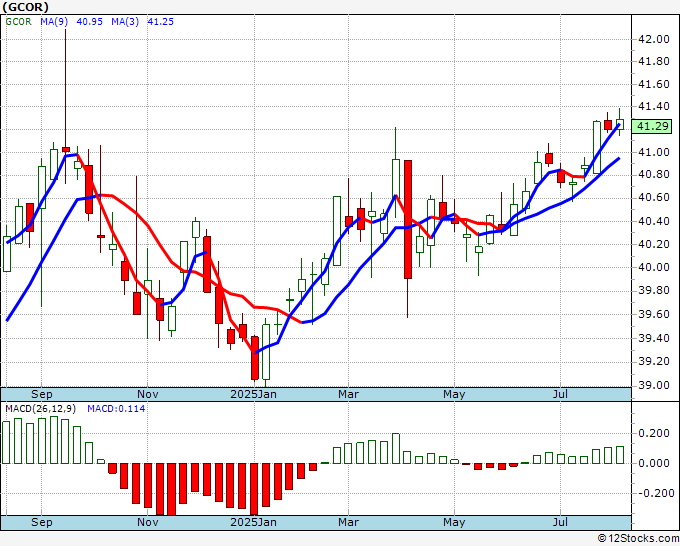Click the last green candlestick near 41.29
The height and width of the screenshot is (546, 680).
620,124
